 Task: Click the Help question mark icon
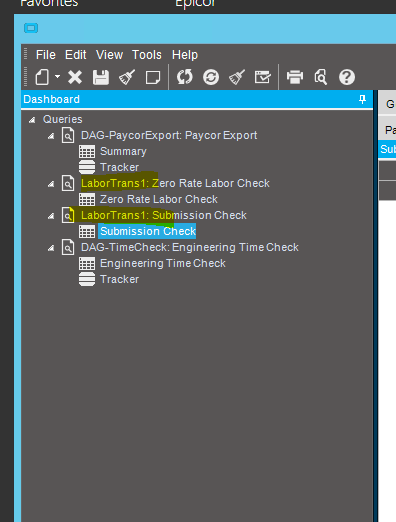click(x=347, y=77)
